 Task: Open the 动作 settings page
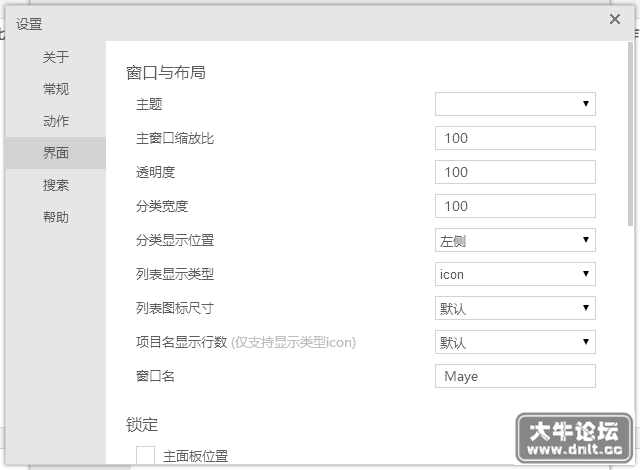point(56,121)
